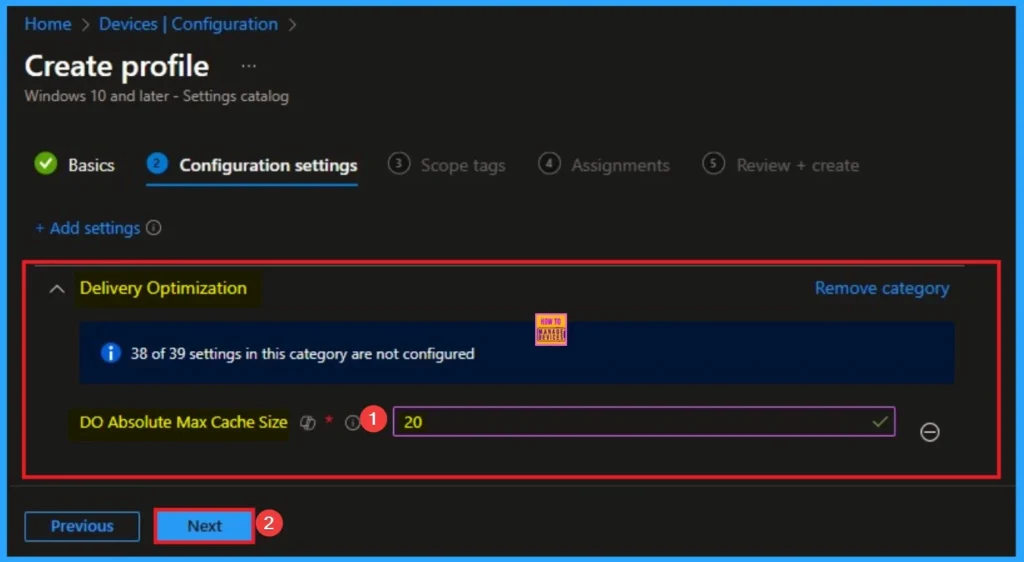Image resolution: width=1024 pixels, height=562 pixels.
Task: Click the blue info icon in settings banner
Action: 112,353
